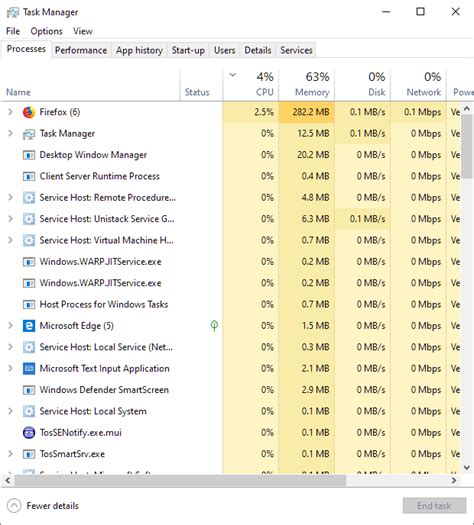Click the Microsoft Edge process icon
Screen dimensions: 474x525
coord(29,326)
